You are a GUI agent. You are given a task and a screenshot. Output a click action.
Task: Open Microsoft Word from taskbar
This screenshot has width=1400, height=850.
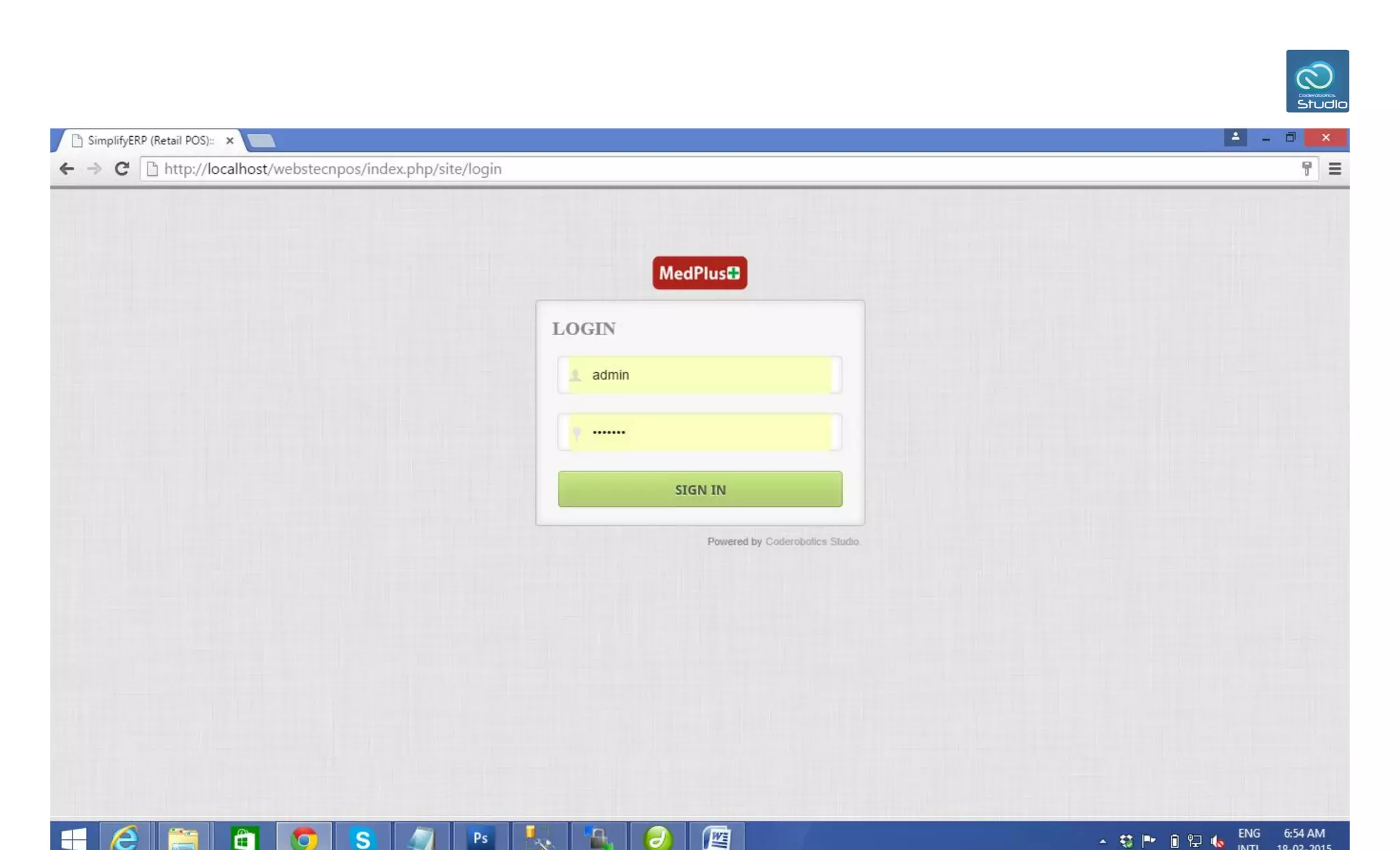pos(716,837)
